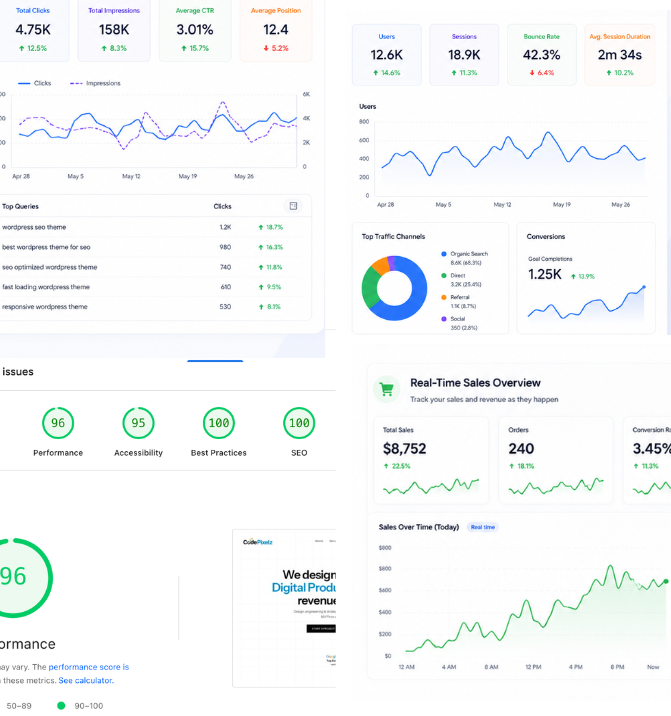This screenshot has height=716, width=671.
Task: Click 'fast loading wordpress theme' query
Action: pyautogui.click(x=46, y=287)
